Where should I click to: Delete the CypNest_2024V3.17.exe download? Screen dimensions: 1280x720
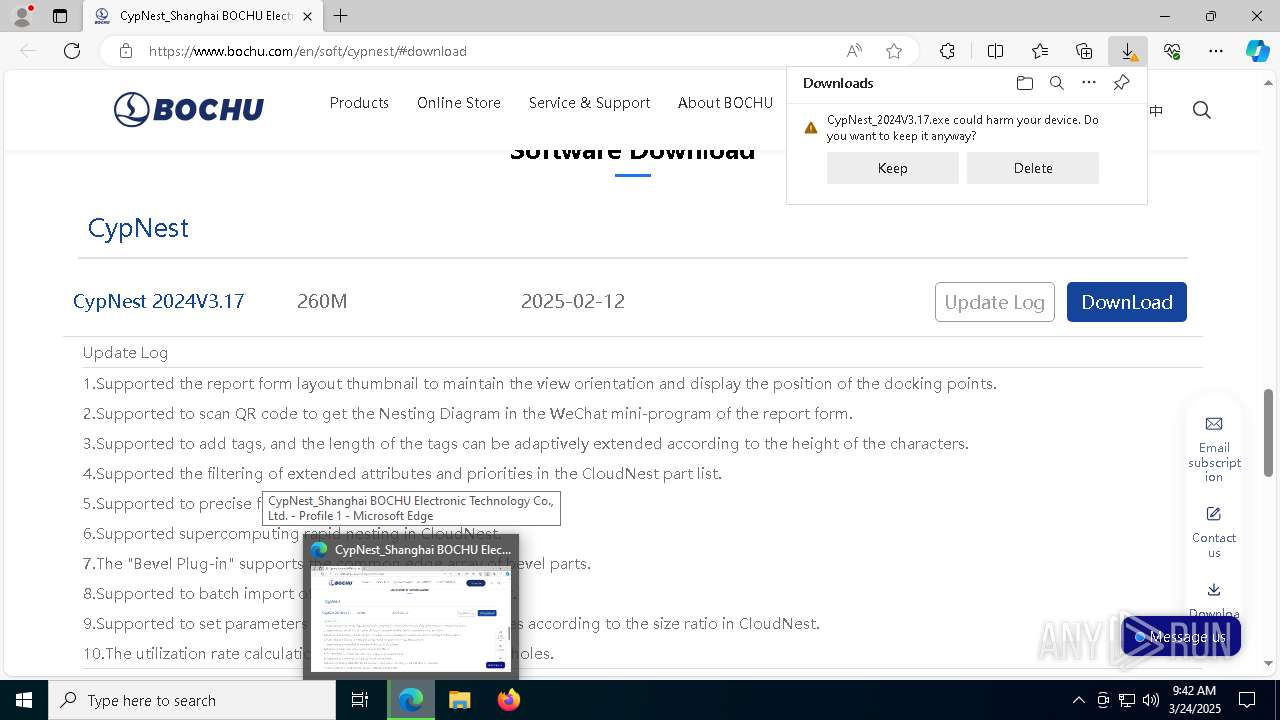pos(1032,168)
